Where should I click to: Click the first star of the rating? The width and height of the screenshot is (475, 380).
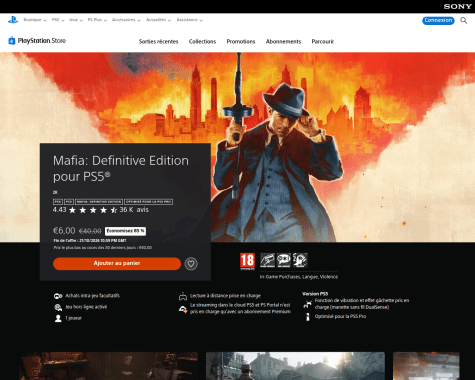click(x=72, y=210)
